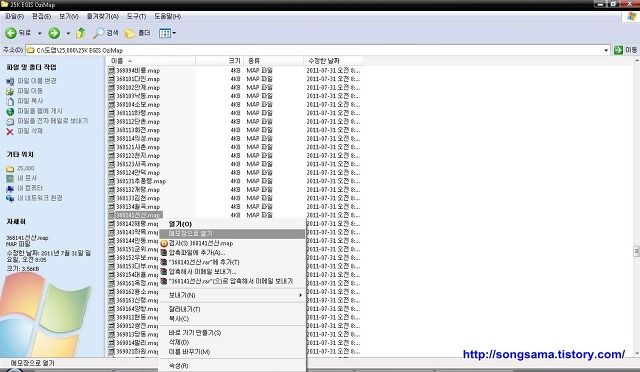Choose 삭제(D) in context menu
The width and height of the screenshot is (640, 372).
click(232, 342)
